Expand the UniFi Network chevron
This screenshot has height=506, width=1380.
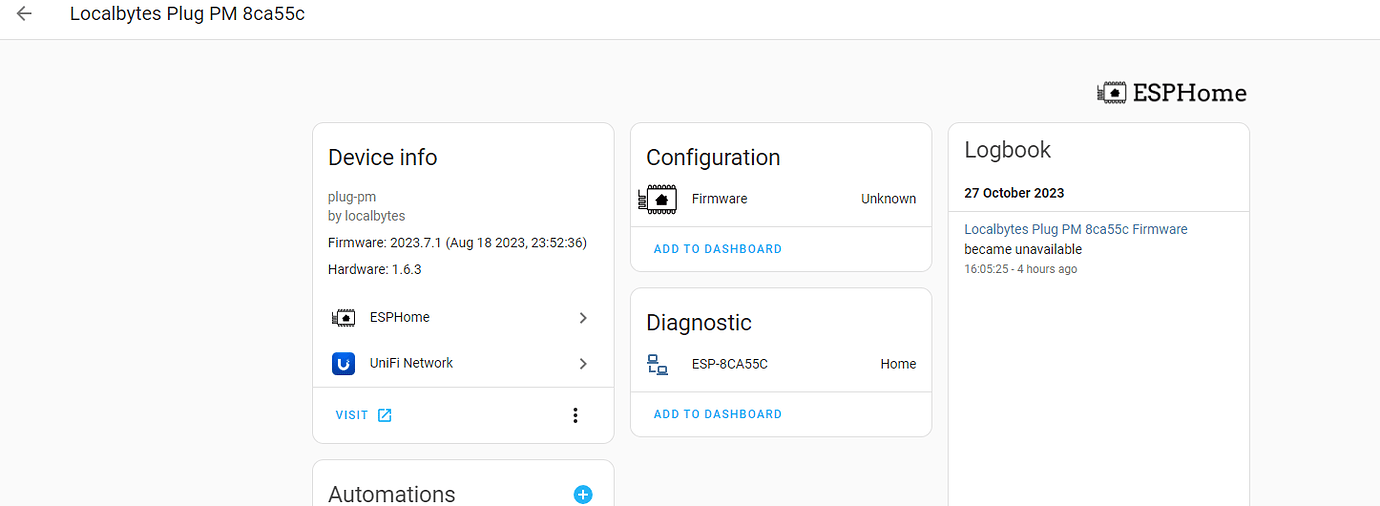click(x=583, y=364)
